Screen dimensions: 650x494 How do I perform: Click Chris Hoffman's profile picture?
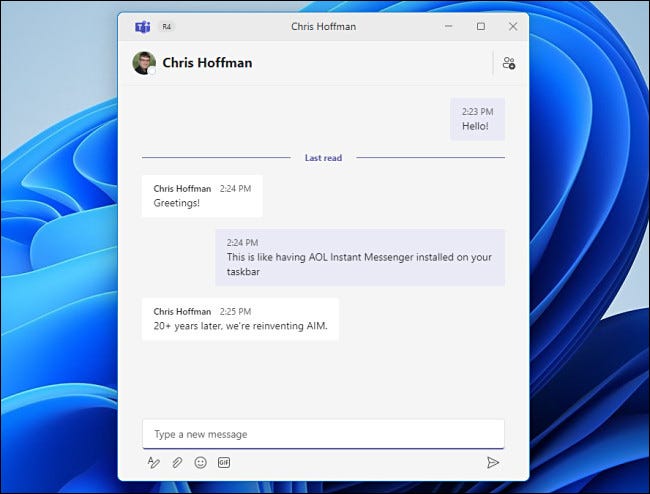(144, 63)
